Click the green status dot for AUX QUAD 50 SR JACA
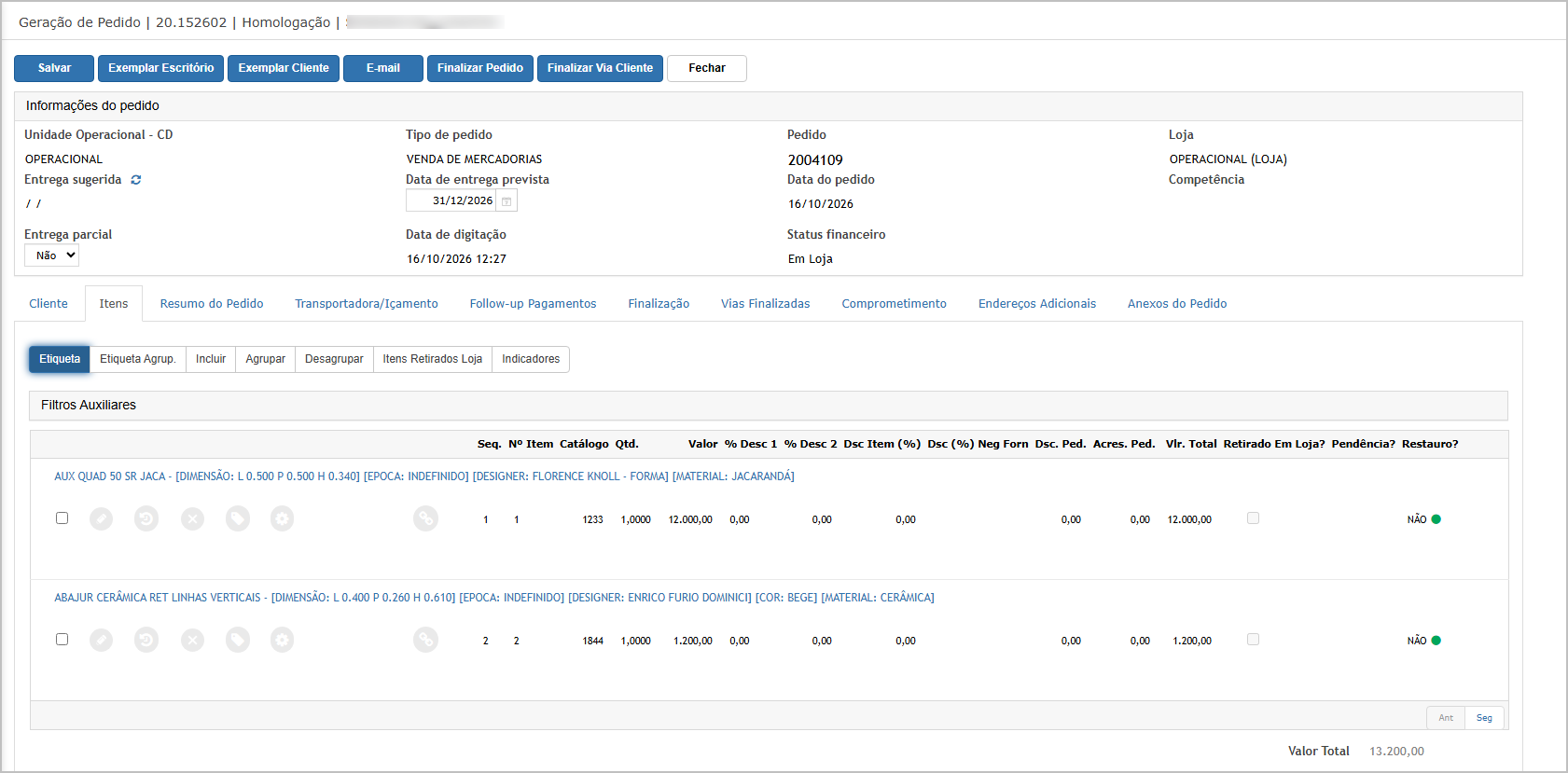 click(1436, 519)
